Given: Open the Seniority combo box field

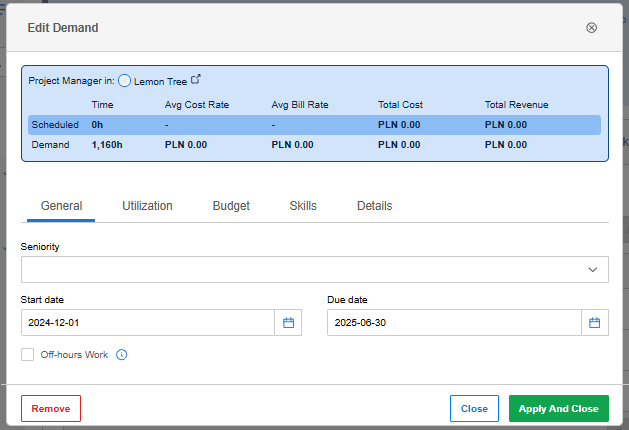Looking at the screenshot, I should [315, 270].
